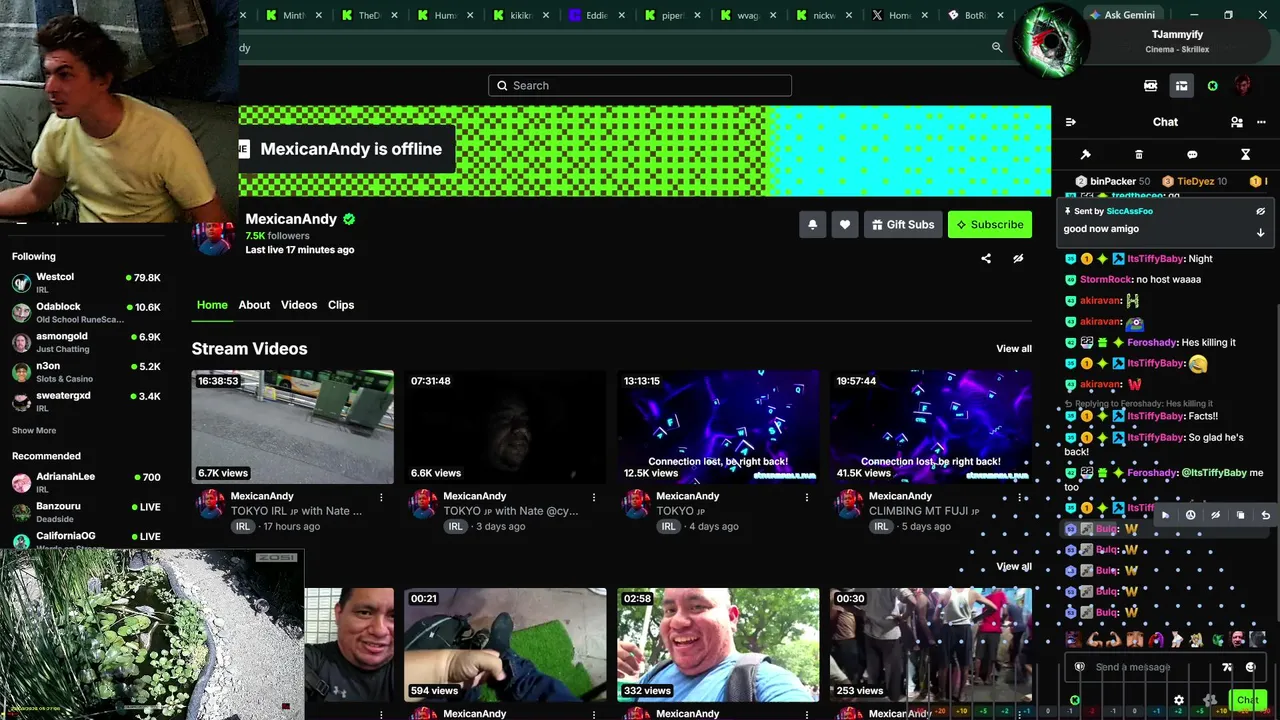Open the emote picker smiley in chat input
This screenshot has width=1280, height=720.
point(1251,667)
